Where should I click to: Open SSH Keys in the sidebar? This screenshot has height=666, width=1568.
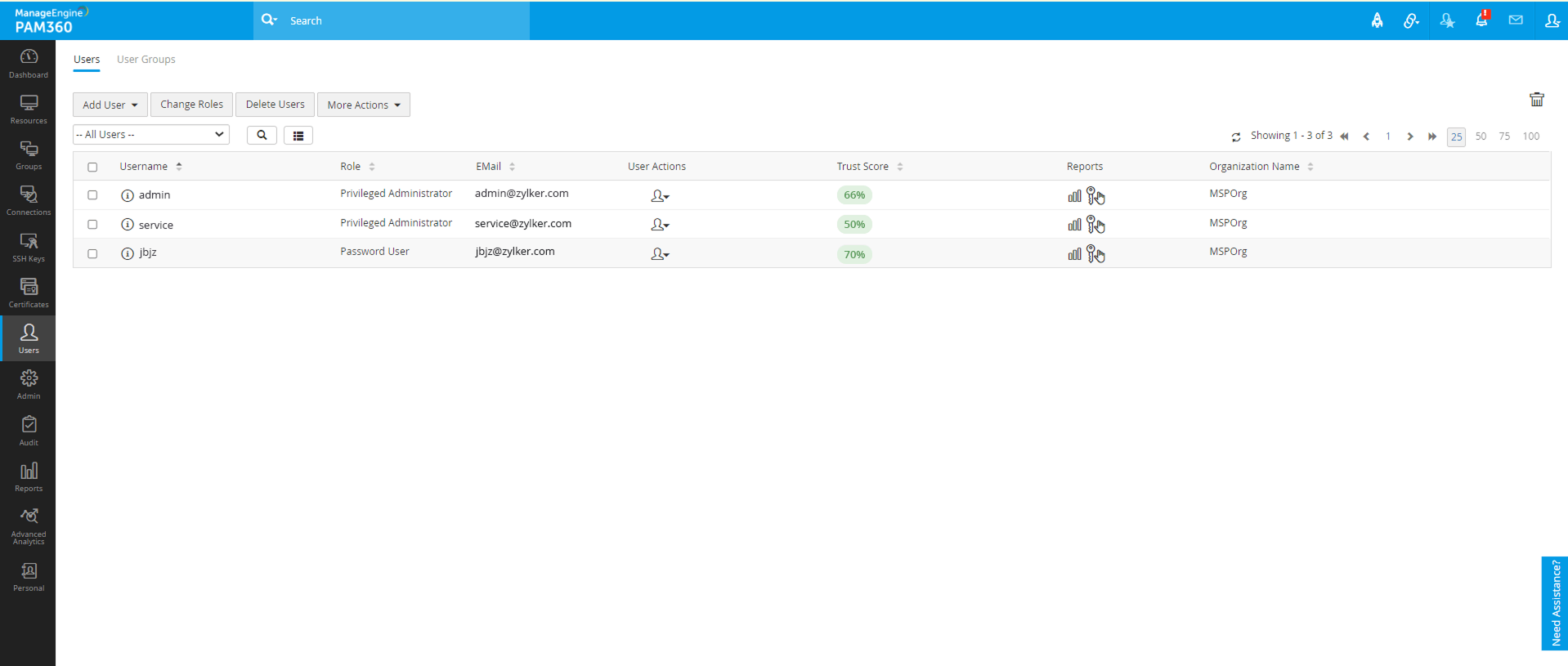(29, 246)
